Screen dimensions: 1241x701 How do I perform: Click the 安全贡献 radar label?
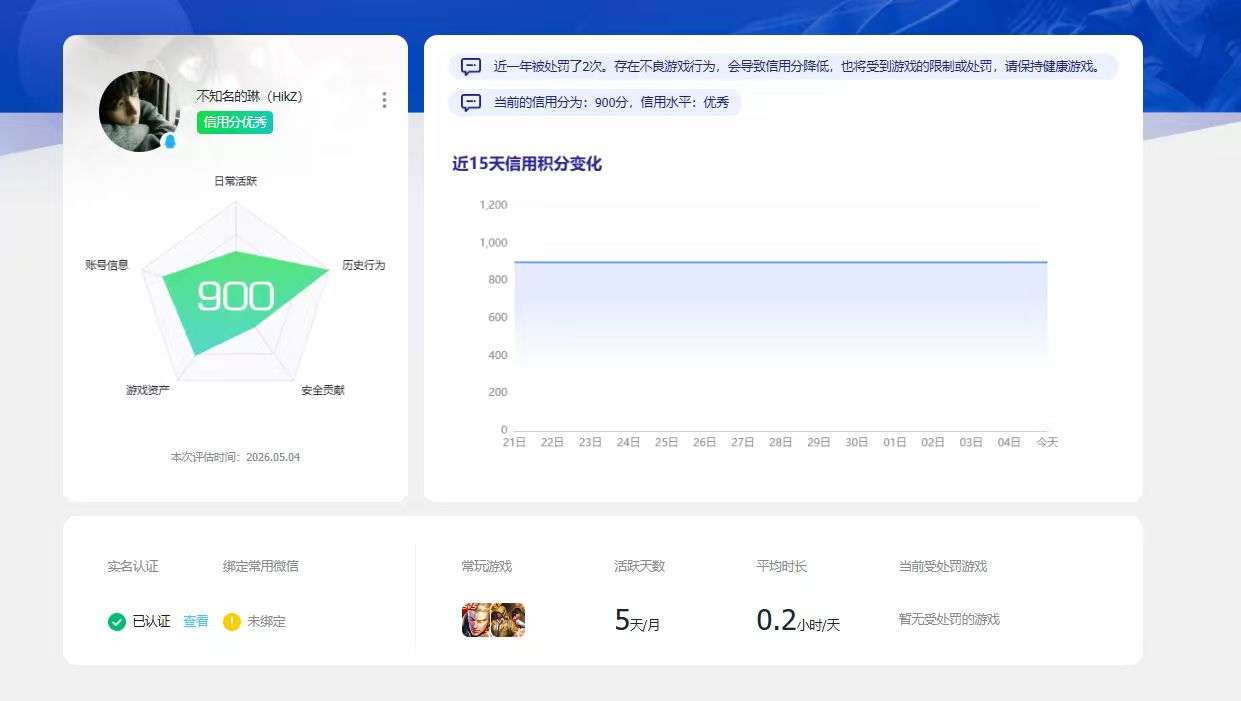(x=323, y=390)
